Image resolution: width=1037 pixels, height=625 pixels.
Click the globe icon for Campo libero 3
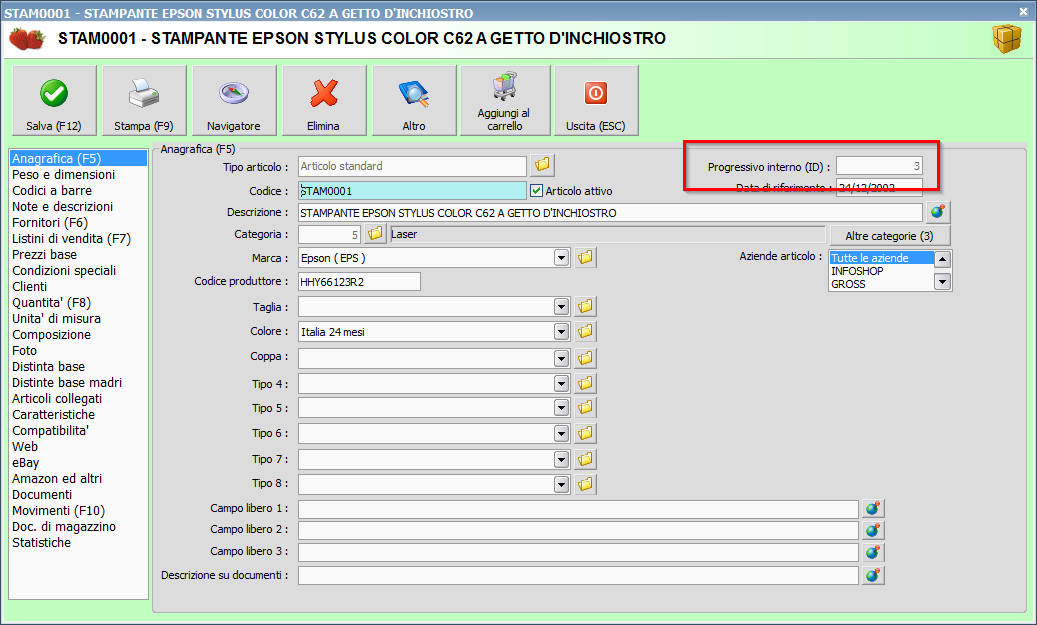873,552
